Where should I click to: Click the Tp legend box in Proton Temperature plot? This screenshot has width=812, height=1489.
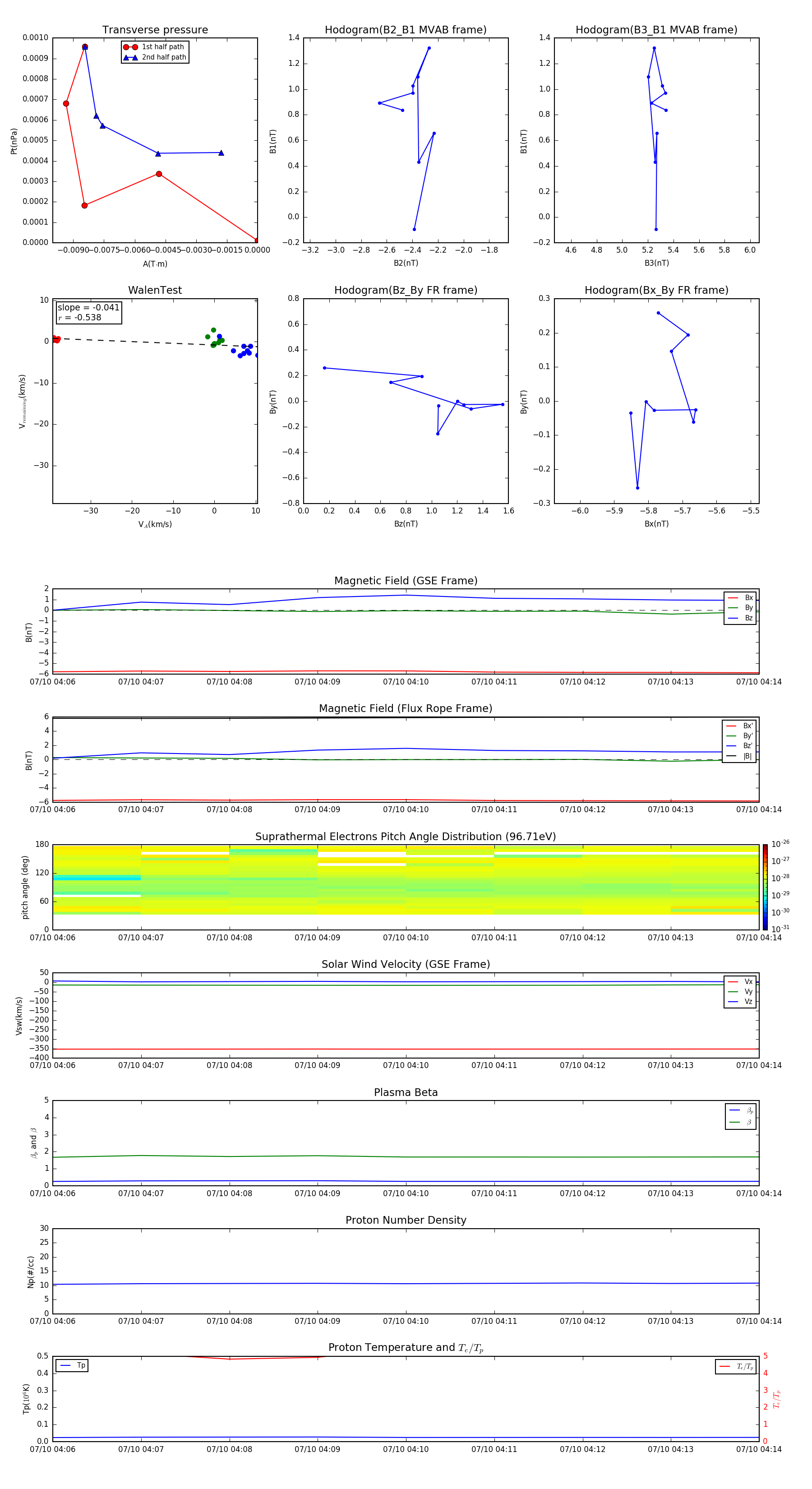(72, 1365)
